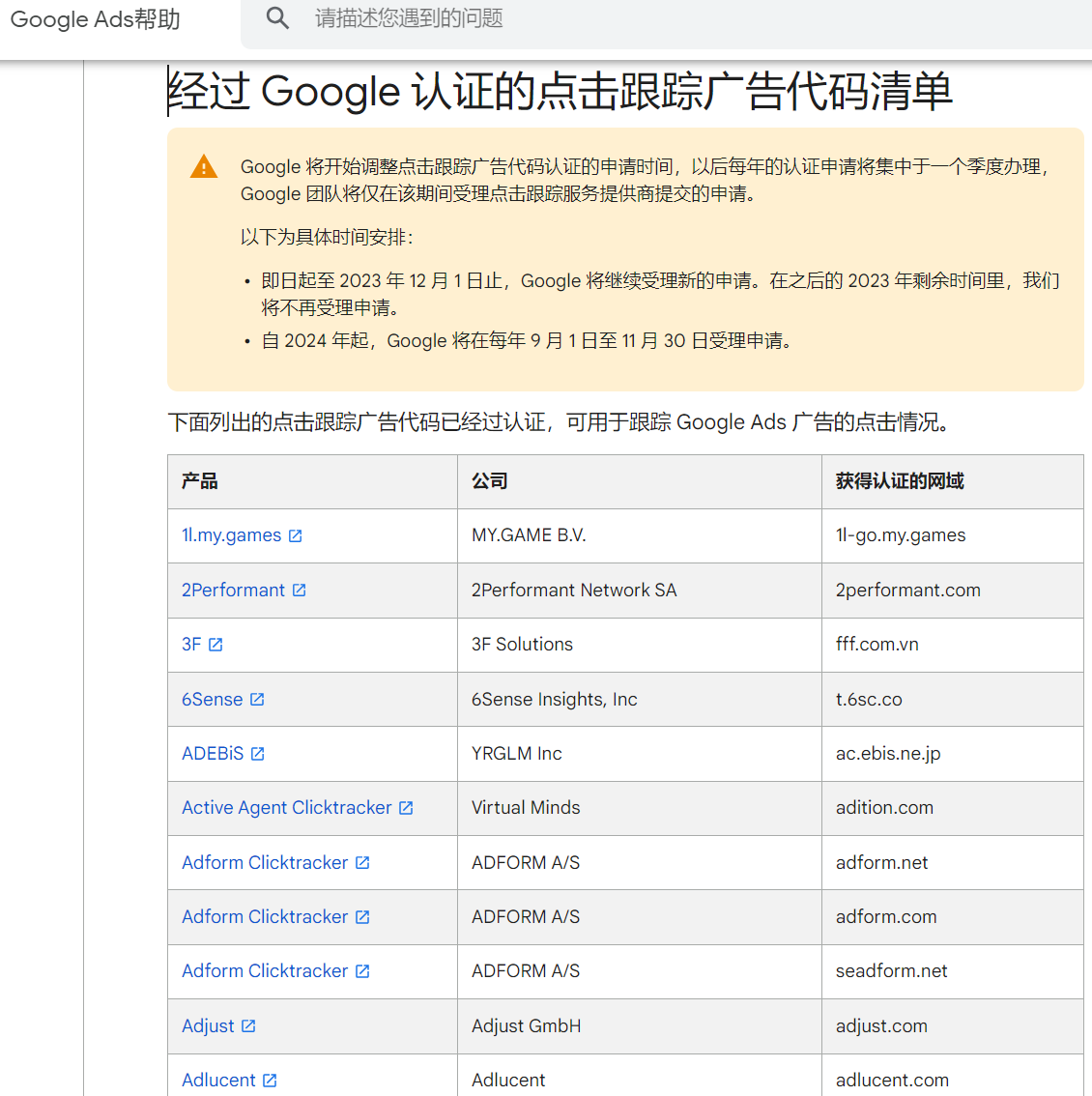Select the adform.net domain cell
This screenshot has height=1096, width=1092.
coord(881,862)
